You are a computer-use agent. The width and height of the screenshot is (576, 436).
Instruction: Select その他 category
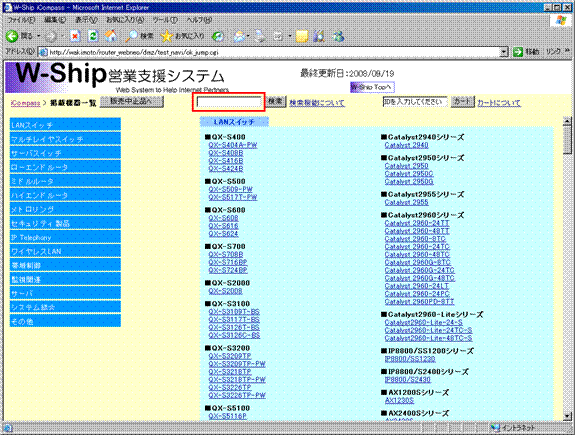(x=65, y=321)
